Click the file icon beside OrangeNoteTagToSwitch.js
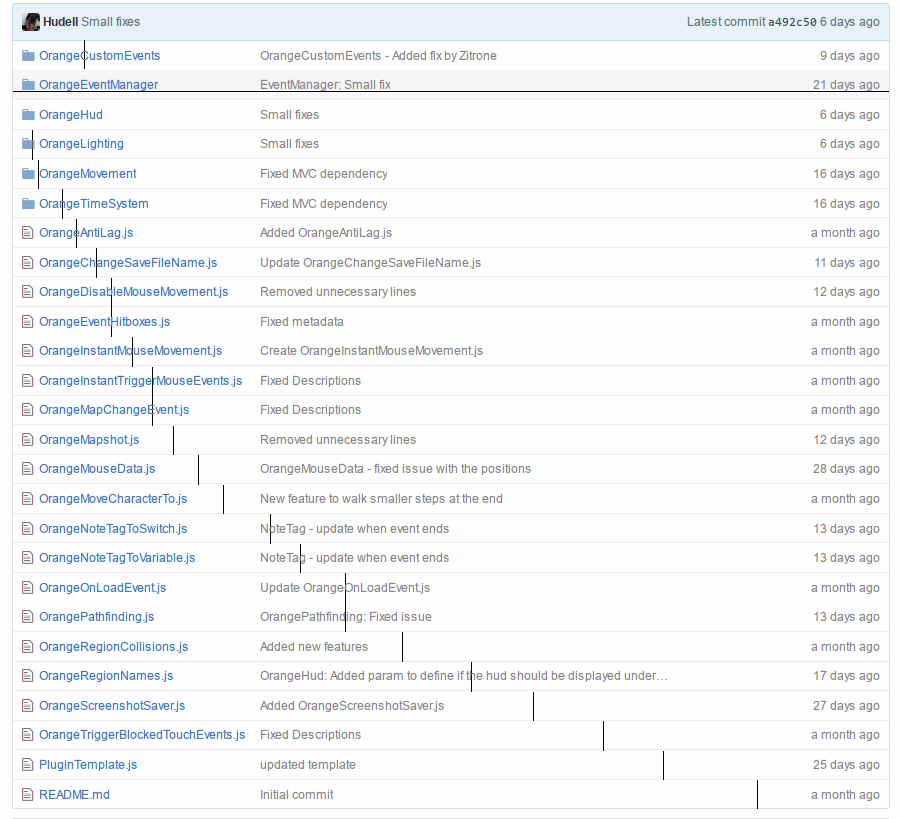This screenshot has width=901, height=819. [27, 529]
